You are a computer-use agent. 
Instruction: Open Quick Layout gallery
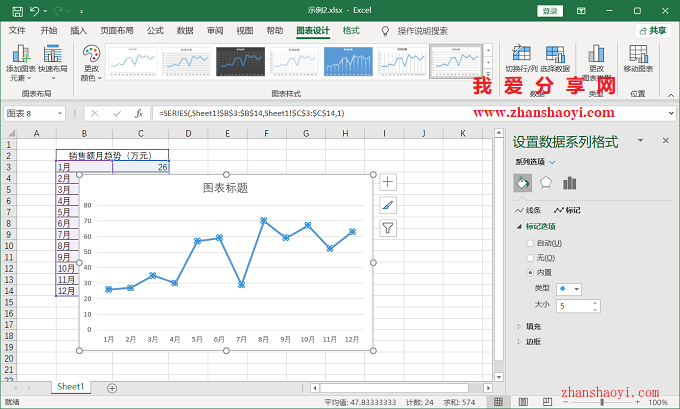53,63
